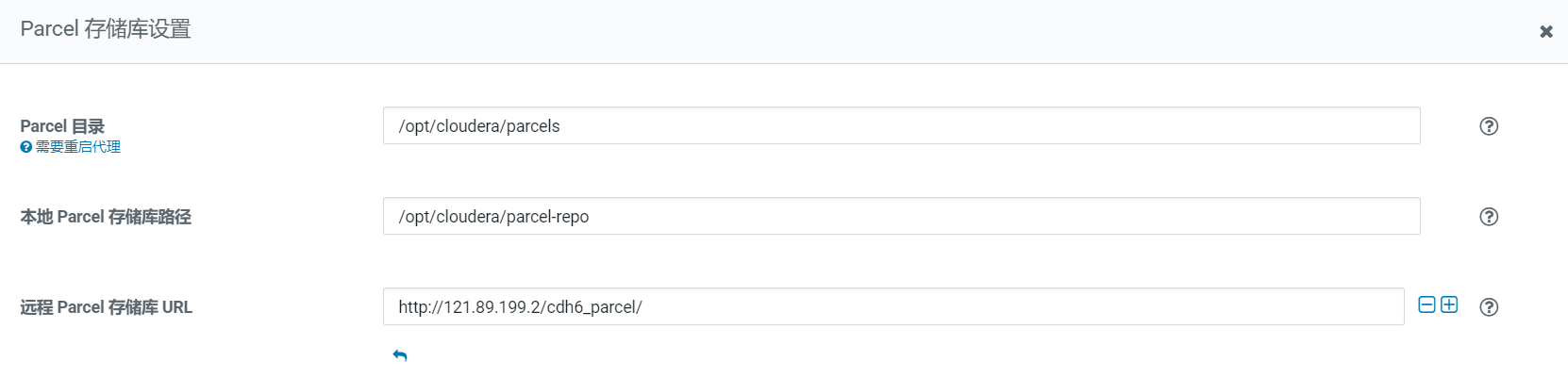This screenshot has height=378, width=1568.
Task: Click the small icon beside 需要重启代理
Action: [26, 147]
